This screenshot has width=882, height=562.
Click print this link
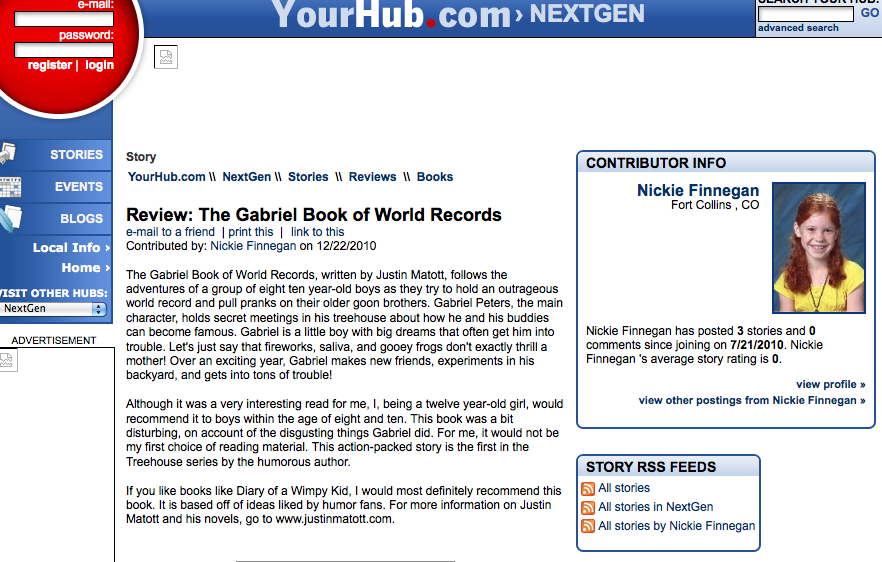point(251,232)
